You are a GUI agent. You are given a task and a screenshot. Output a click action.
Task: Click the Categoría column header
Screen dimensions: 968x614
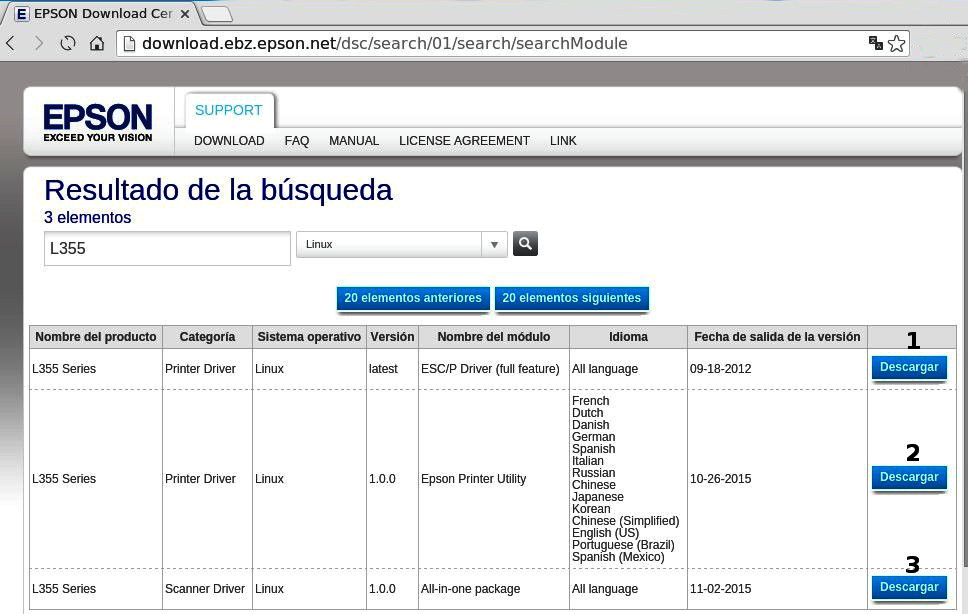coord(207,337)
